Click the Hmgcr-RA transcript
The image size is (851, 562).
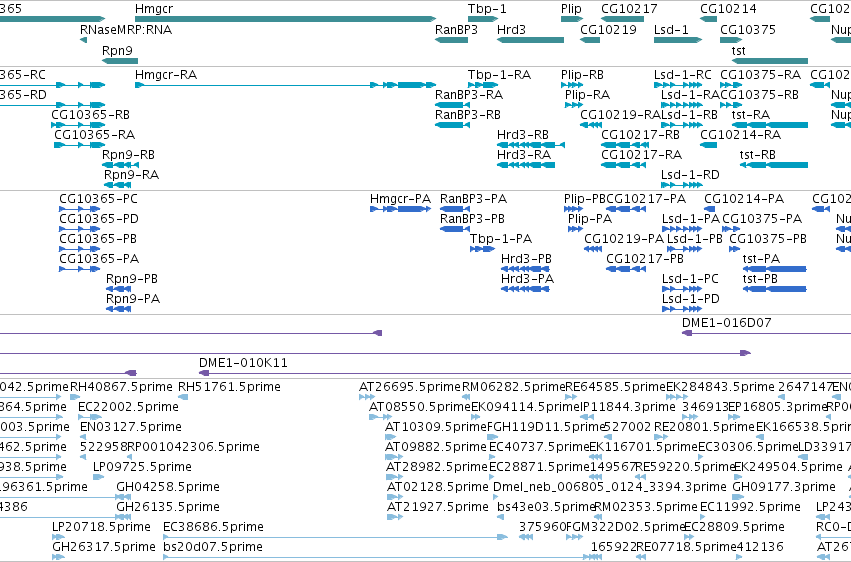coord(285,85)
